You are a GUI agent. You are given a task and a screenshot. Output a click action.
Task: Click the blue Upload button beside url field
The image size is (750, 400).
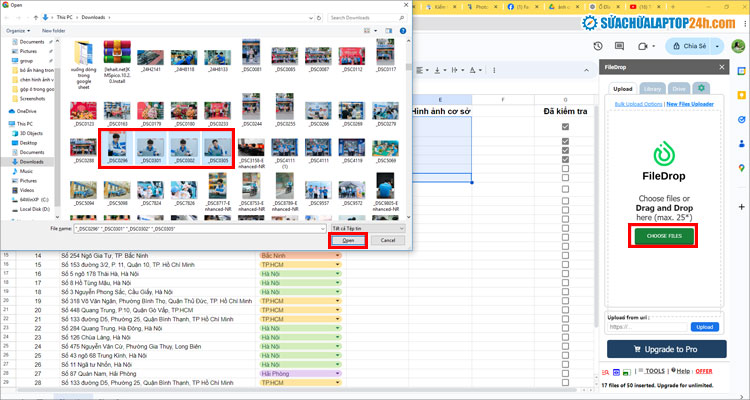pyautogui.click(x=705, y=327)
